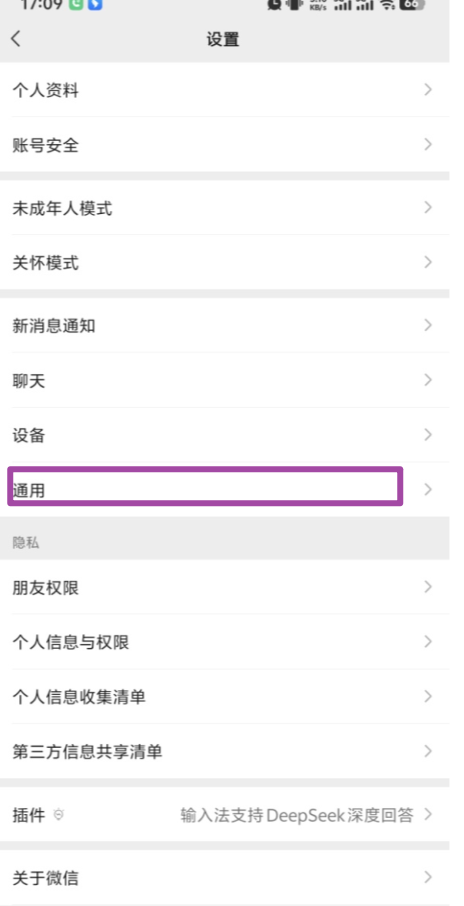Open 账号安全 settings
Image resolution: width=464 pixels, height=906 pixels.
coord(224,144)
